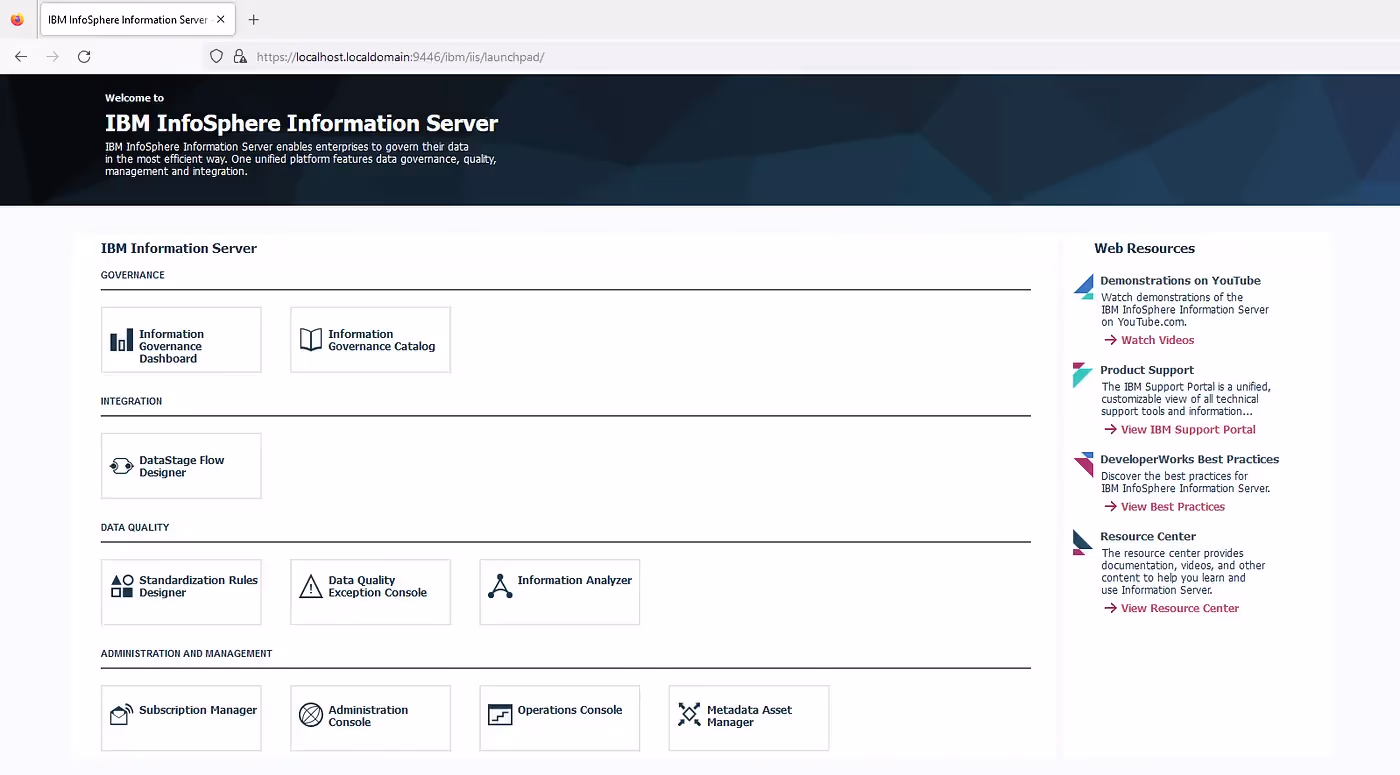The height and width of the screenshot is (775, 1400).
Task: Open the Information Governance Catalog tile
Action: click(x=370, y=340)
